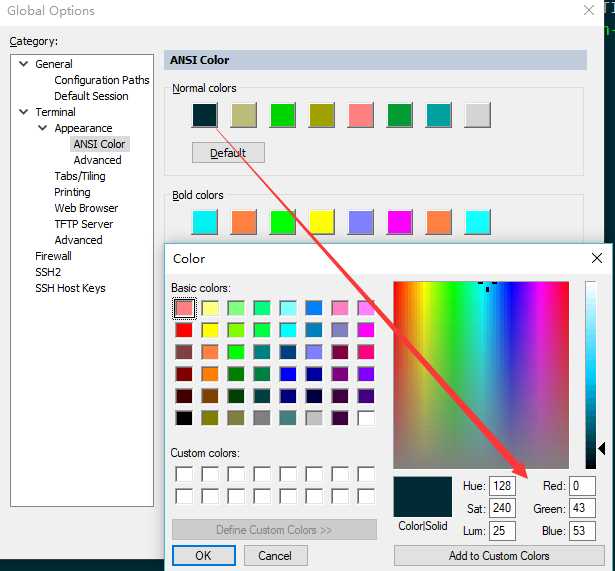Click the Blue value field

pos(582,531)
